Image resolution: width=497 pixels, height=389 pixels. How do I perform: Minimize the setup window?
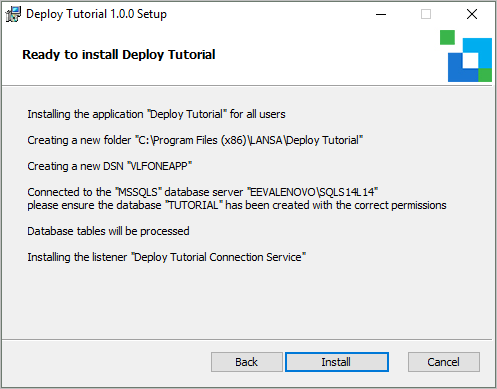click(381, 14)
